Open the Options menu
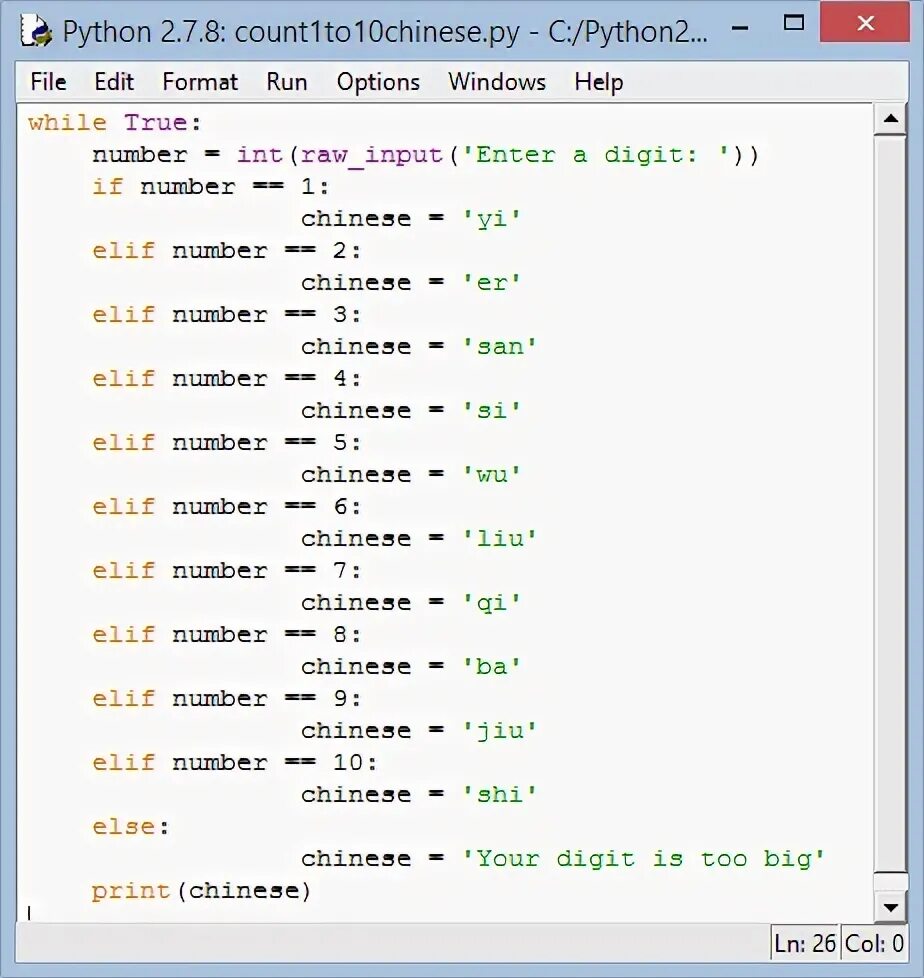 click(378, 82)
